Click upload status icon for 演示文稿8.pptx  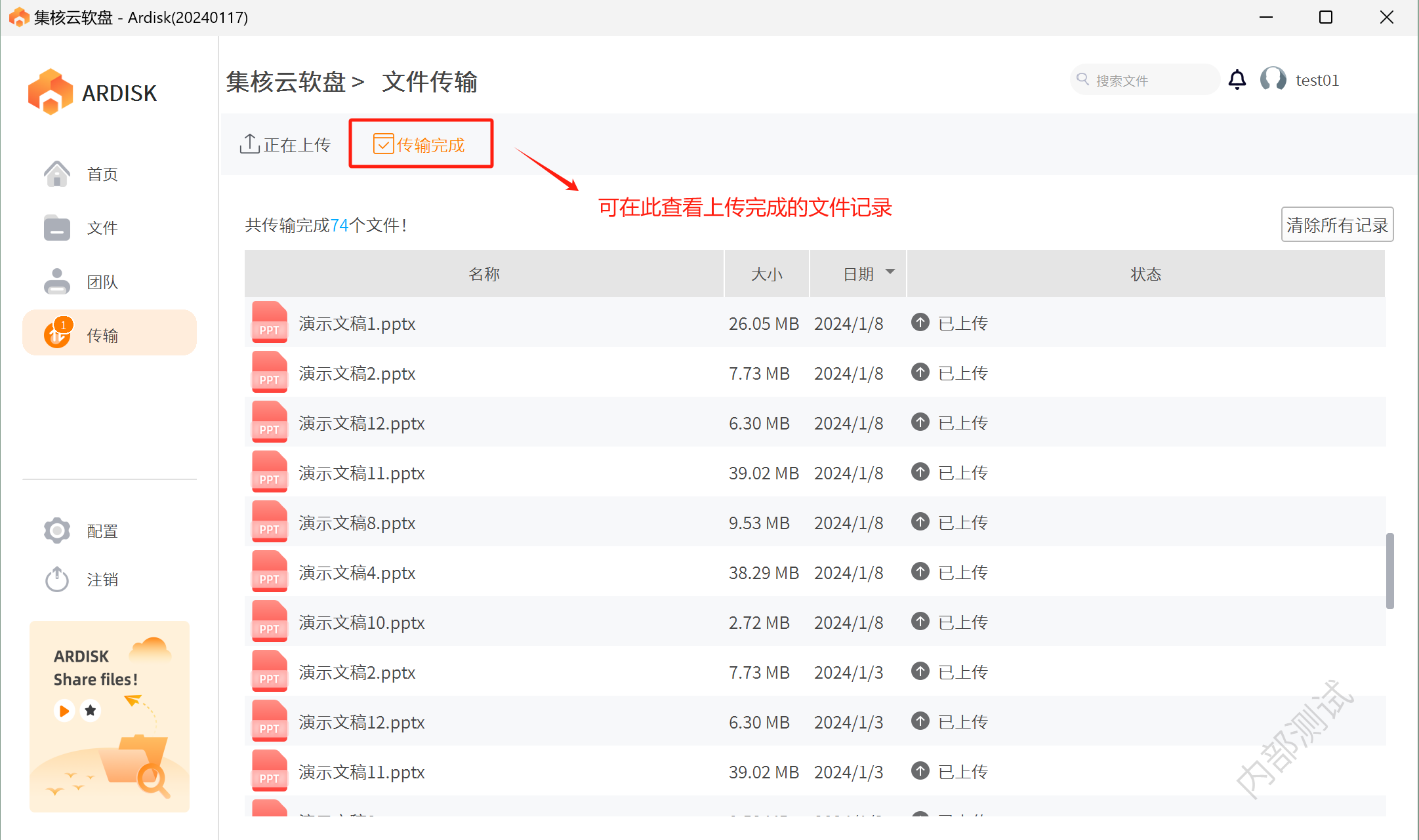920,522
